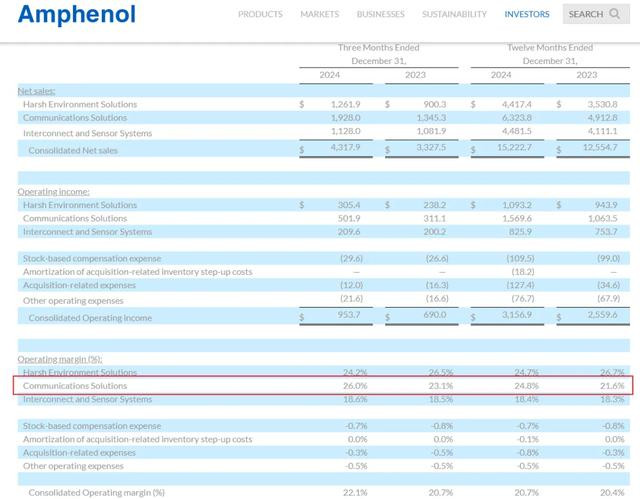Click the Amphenol logo
The height and width of the screenshot is (499, 640).
point(77,14)
